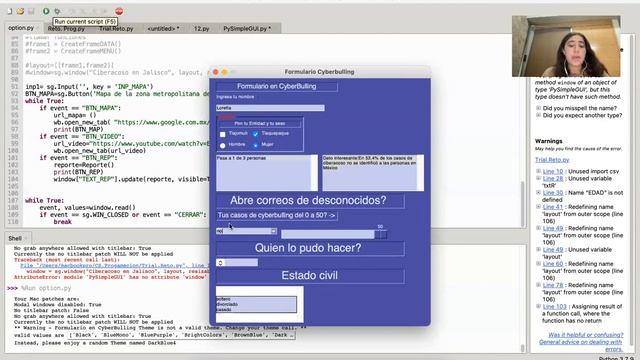This screenshot has width=640, height=360.
Task: Uncheck the Tlaquepaque checkbox
Action: tap(255, 134)
